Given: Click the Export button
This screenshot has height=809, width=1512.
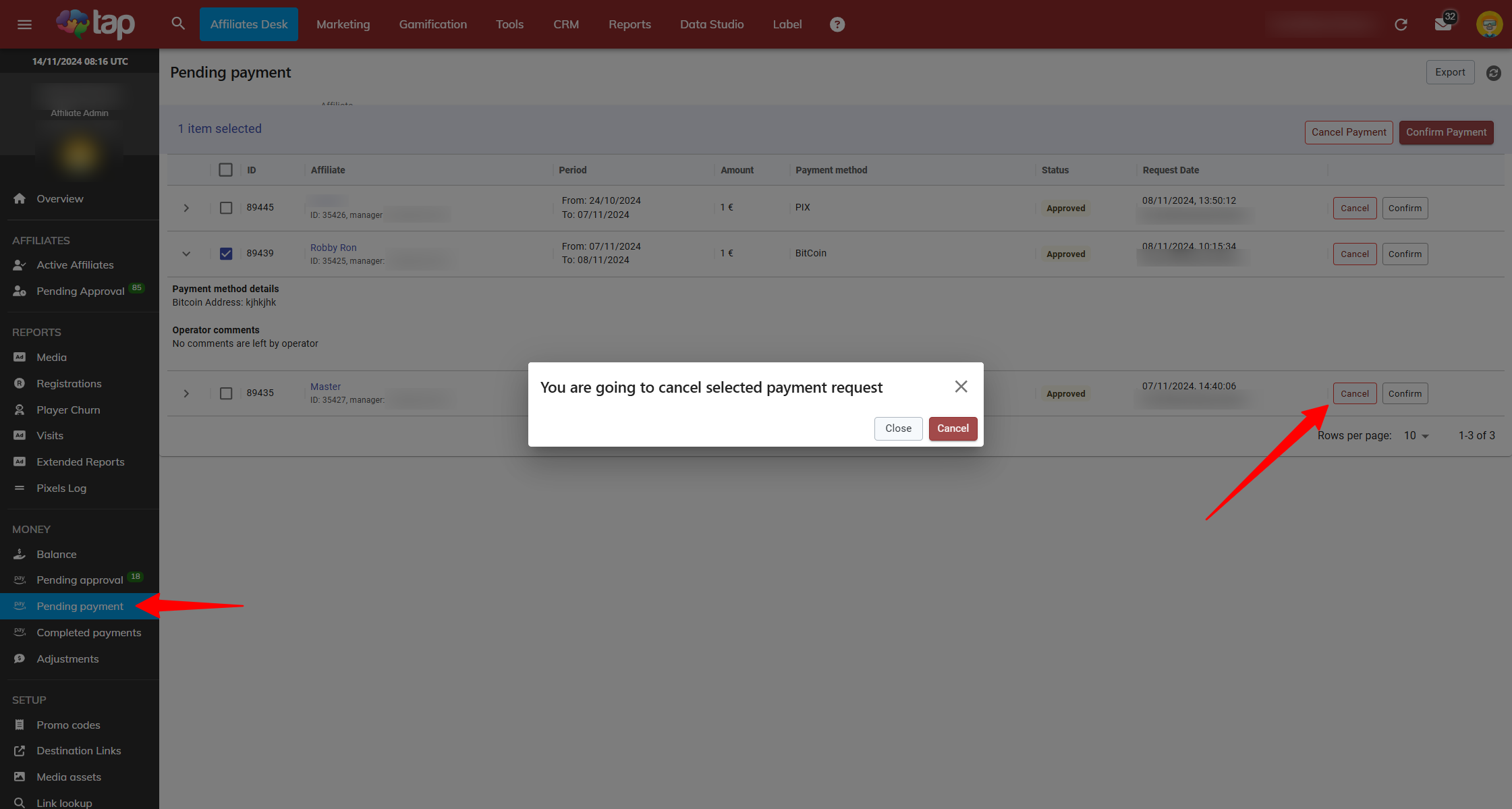Looking at the screenshot, I should tap(1449, 72).
